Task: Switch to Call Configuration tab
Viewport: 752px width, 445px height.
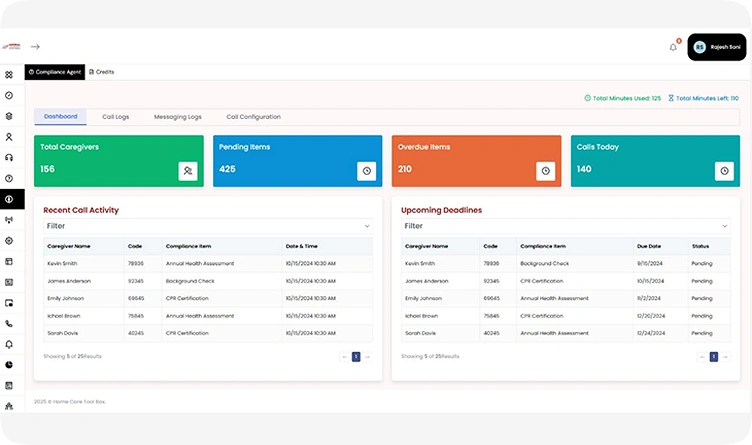Action: pos(253,117)
